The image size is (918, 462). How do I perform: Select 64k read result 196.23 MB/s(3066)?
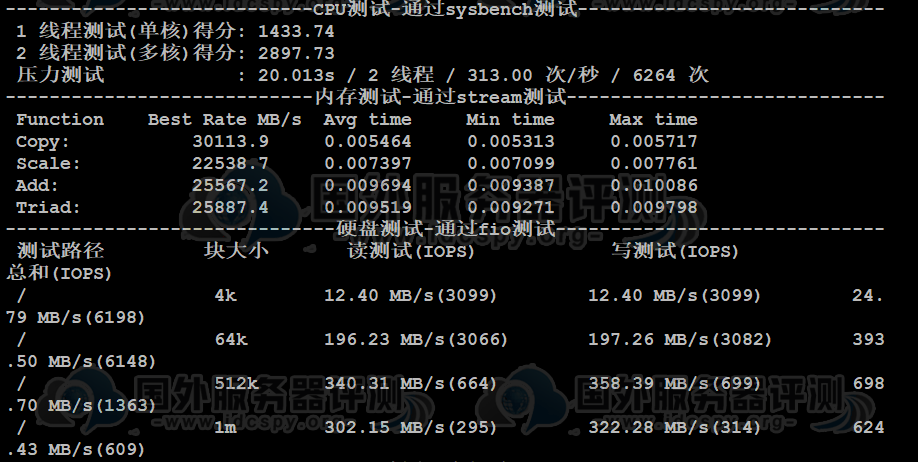416,340
